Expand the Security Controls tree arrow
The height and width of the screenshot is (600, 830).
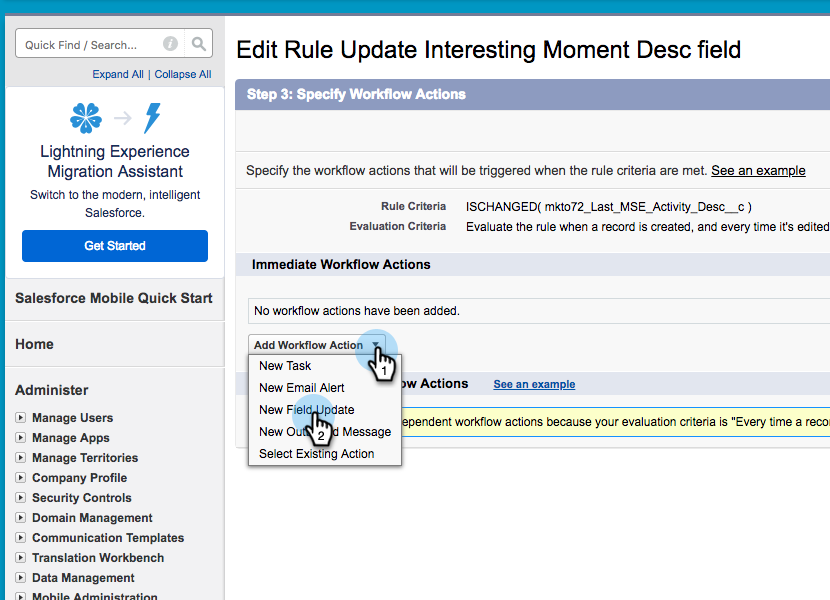(x=20, y=497)
